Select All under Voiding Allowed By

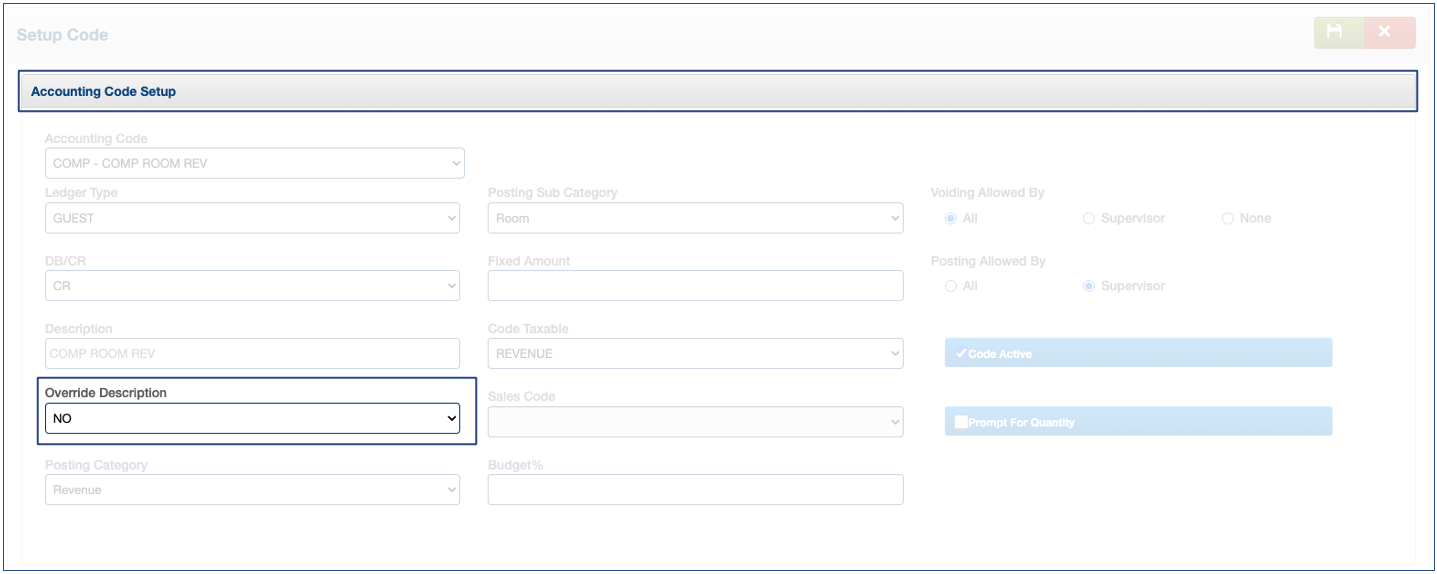point(951,218)
